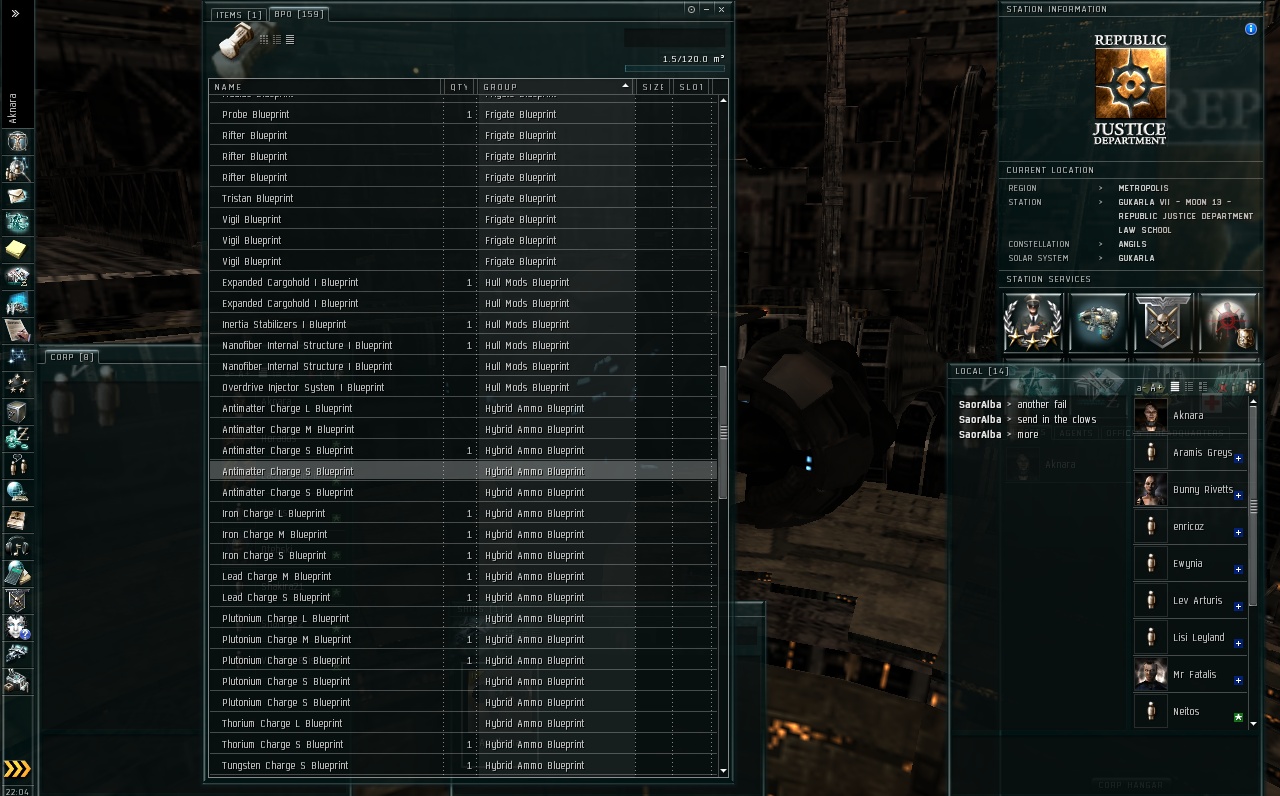Open the skull shield militia station service
The height and width of the screenshot is (796, 1280).
tap(1163, 322)
